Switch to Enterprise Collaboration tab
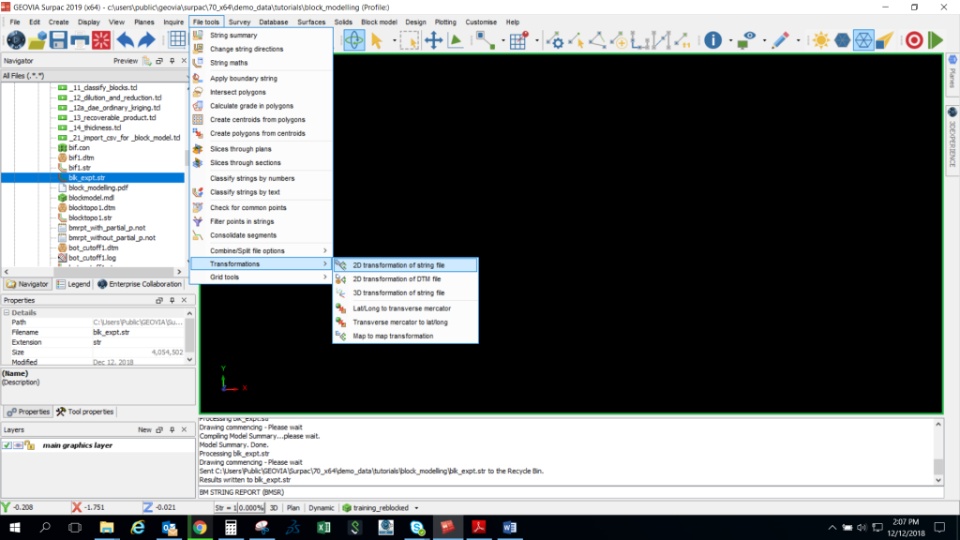The height and width of the screenshot is (540, 960). point(140,284)
